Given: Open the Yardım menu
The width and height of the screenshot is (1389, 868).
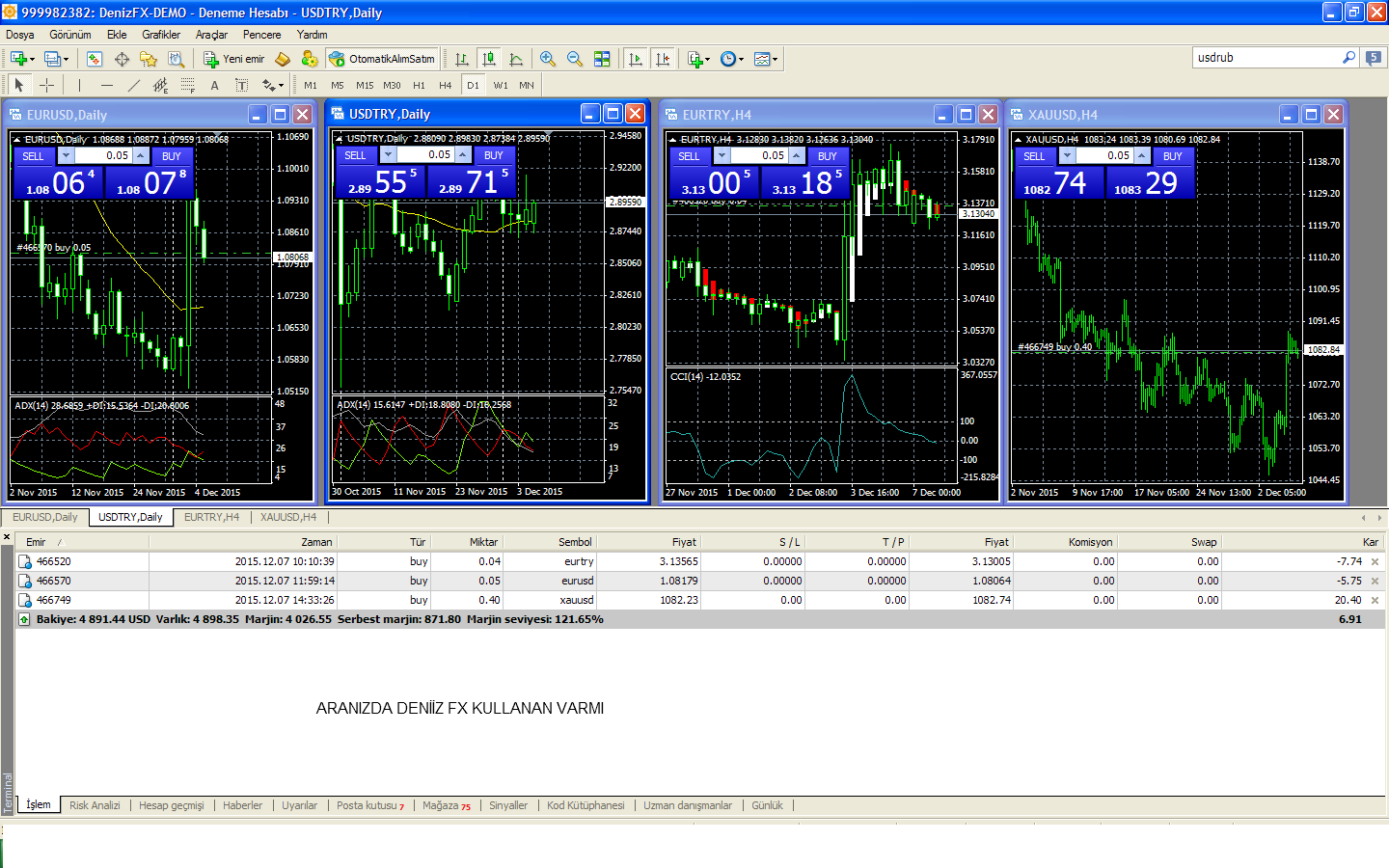Looking at the screenshot, I should [312, 35].
